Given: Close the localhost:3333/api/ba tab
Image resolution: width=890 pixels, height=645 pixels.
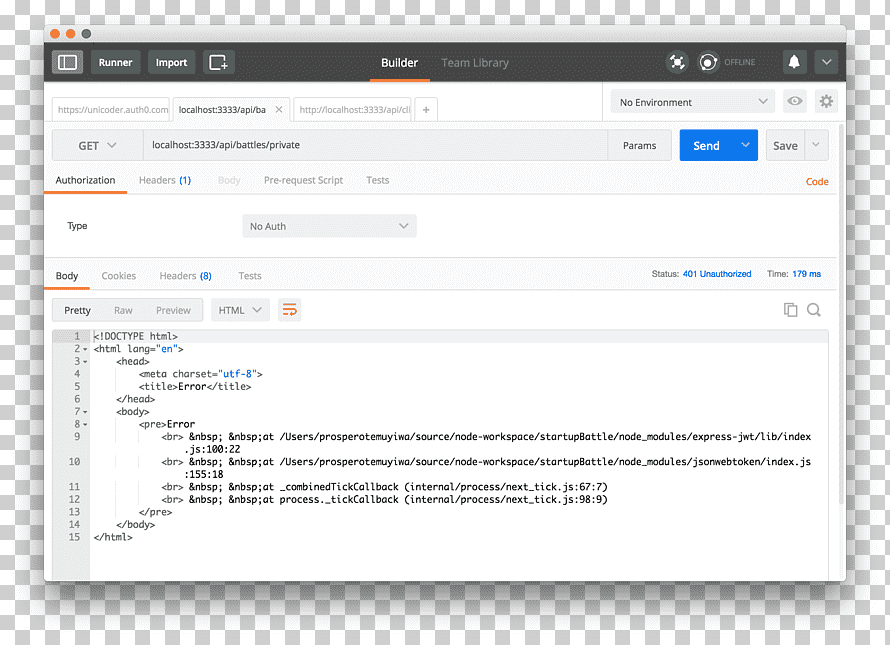Looking at the screenshot, I should click(279, 110).
